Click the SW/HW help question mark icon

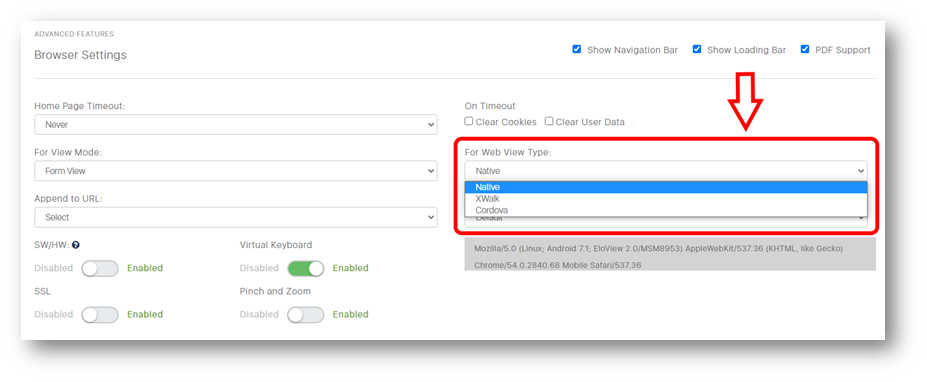76,245
